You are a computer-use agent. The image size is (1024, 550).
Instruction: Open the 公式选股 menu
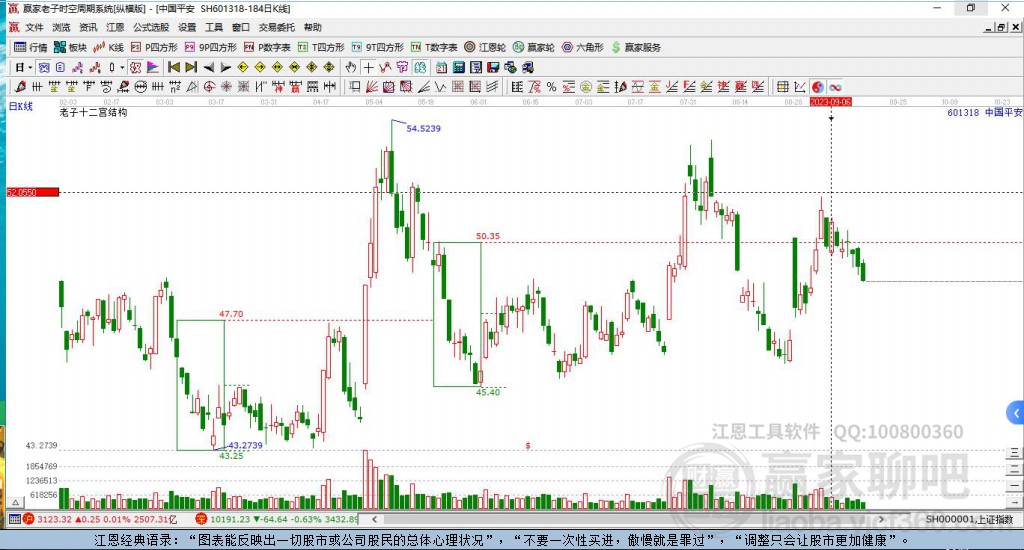[x=151, y=27]
